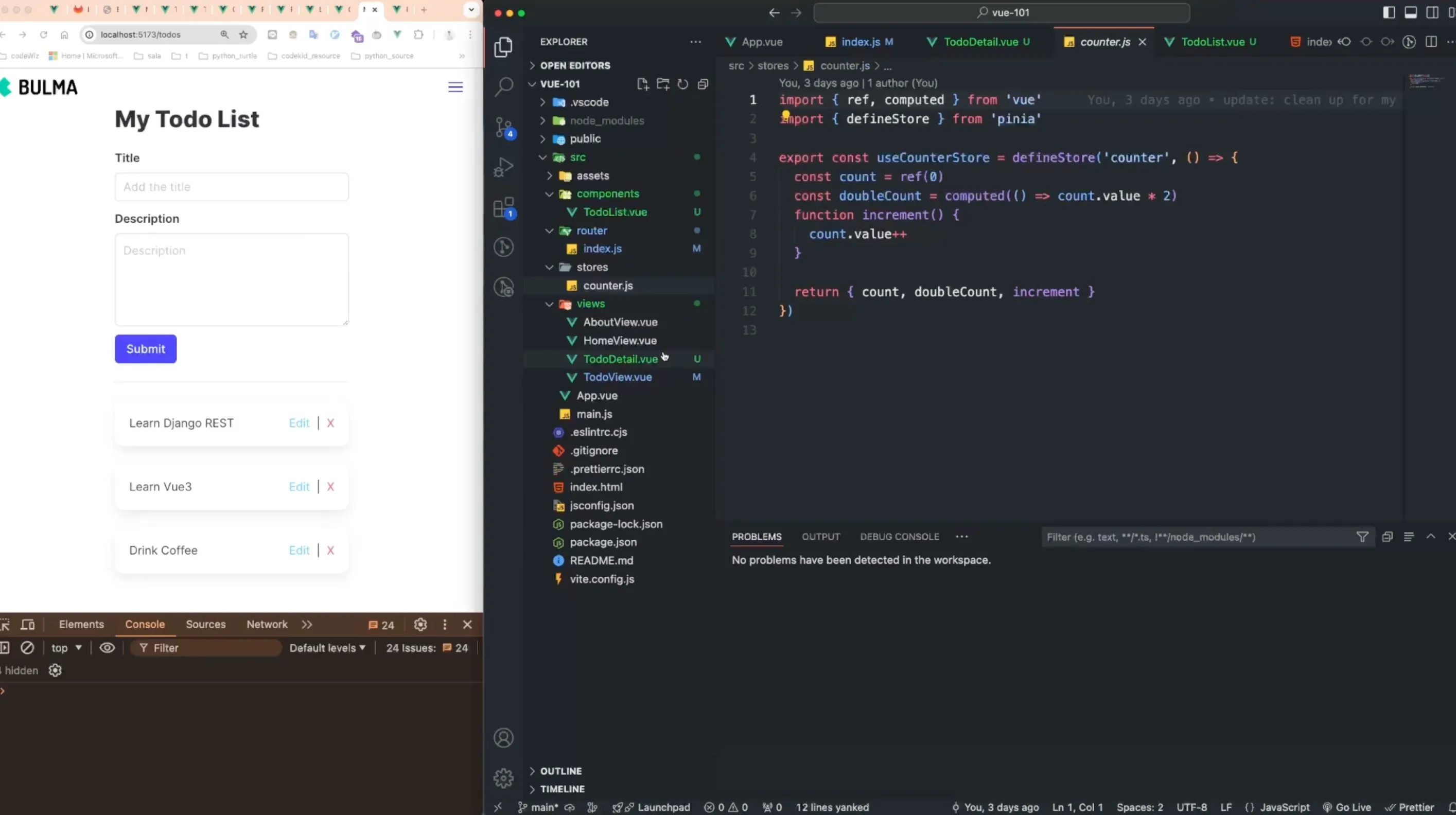Screen dimensions: 1456x815
Task: Click Edit link for Learn Vue3
Action: (x=299, y=487)
